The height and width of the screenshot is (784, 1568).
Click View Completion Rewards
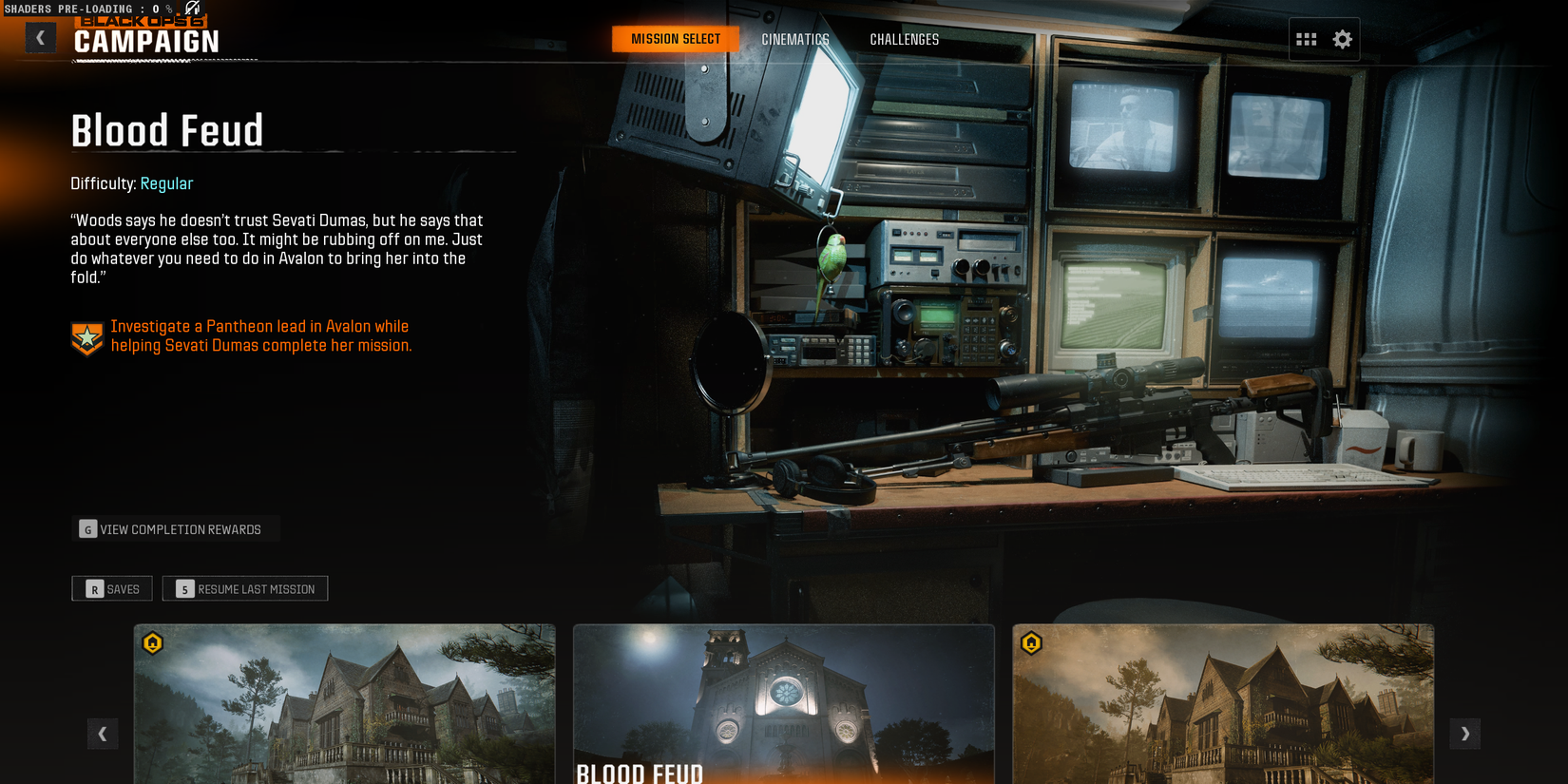tap(171, 529)
